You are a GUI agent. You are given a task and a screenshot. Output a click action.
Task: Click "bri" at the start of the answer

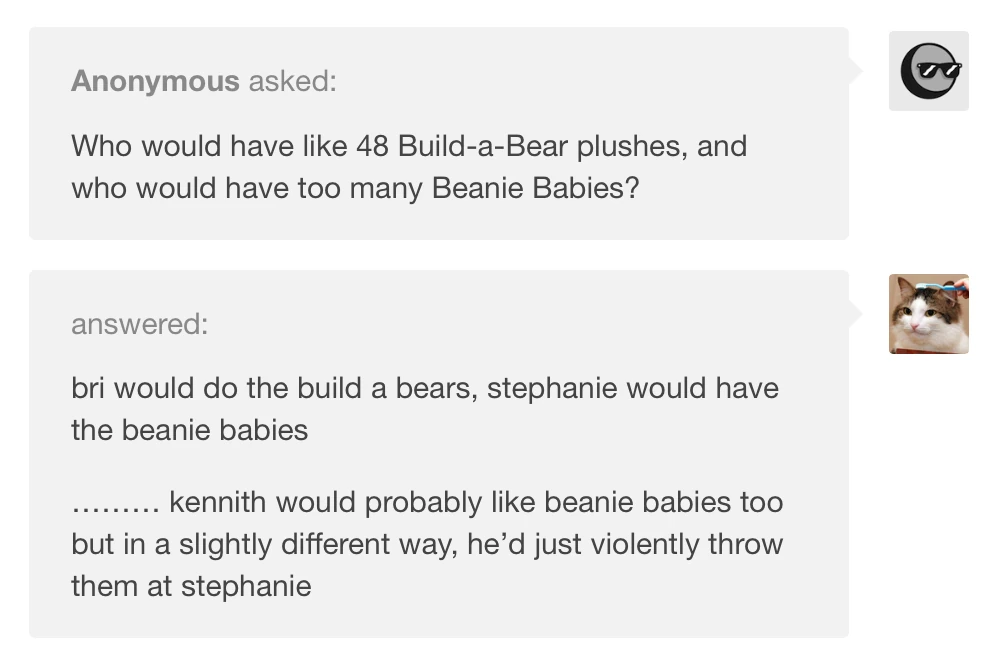(x=88, y=388)
